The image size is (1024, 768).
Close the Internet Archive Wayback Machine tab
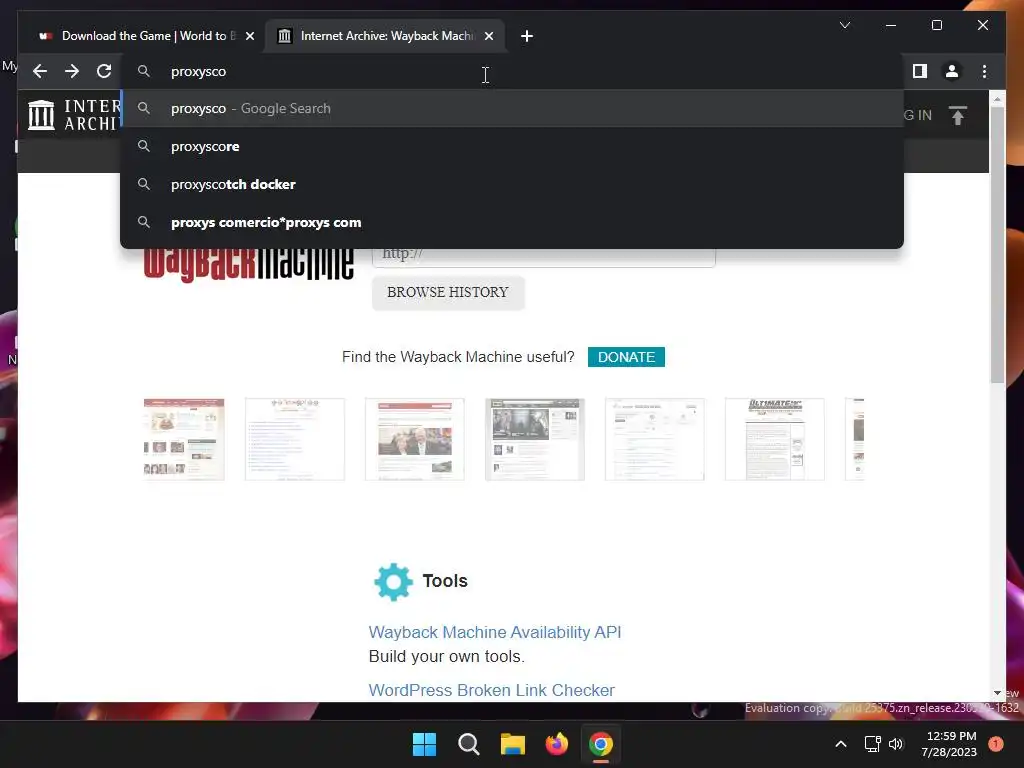tap(488, 36)
